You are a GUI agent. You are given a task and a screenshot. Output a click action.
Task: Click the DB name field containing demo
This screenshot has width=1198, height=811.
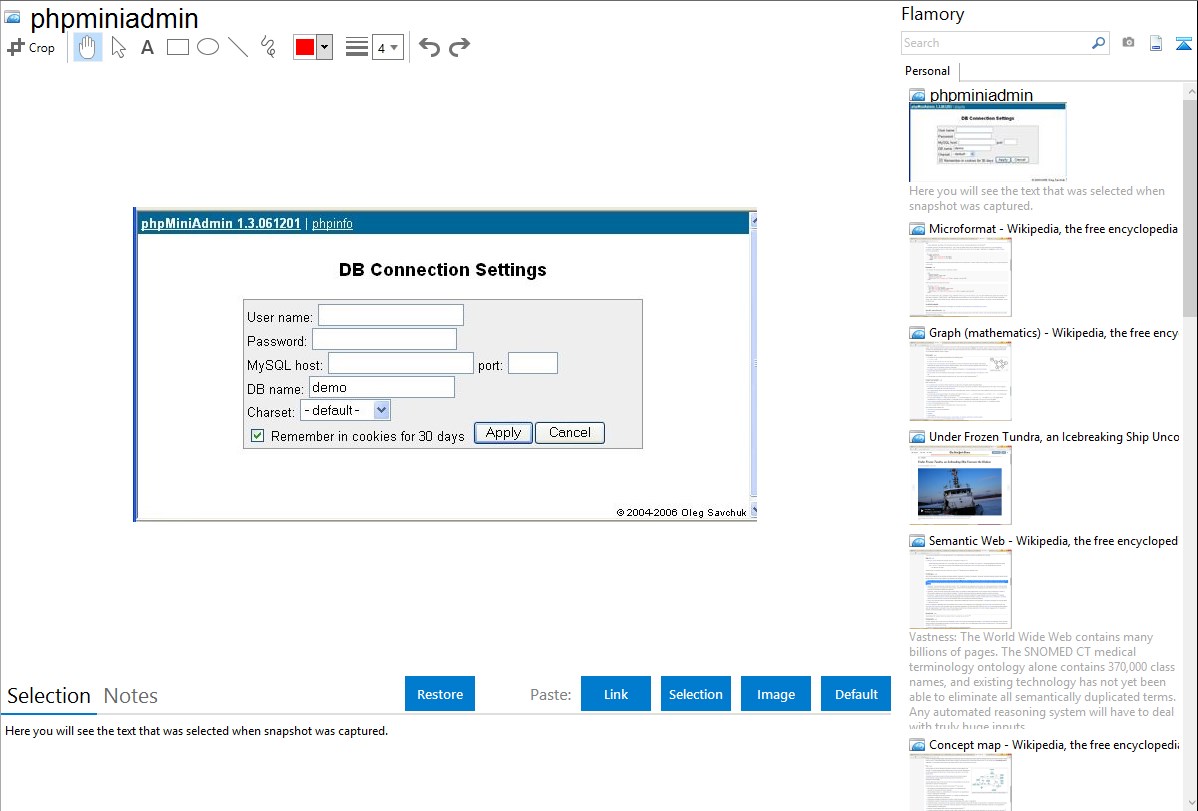point(382,388)
